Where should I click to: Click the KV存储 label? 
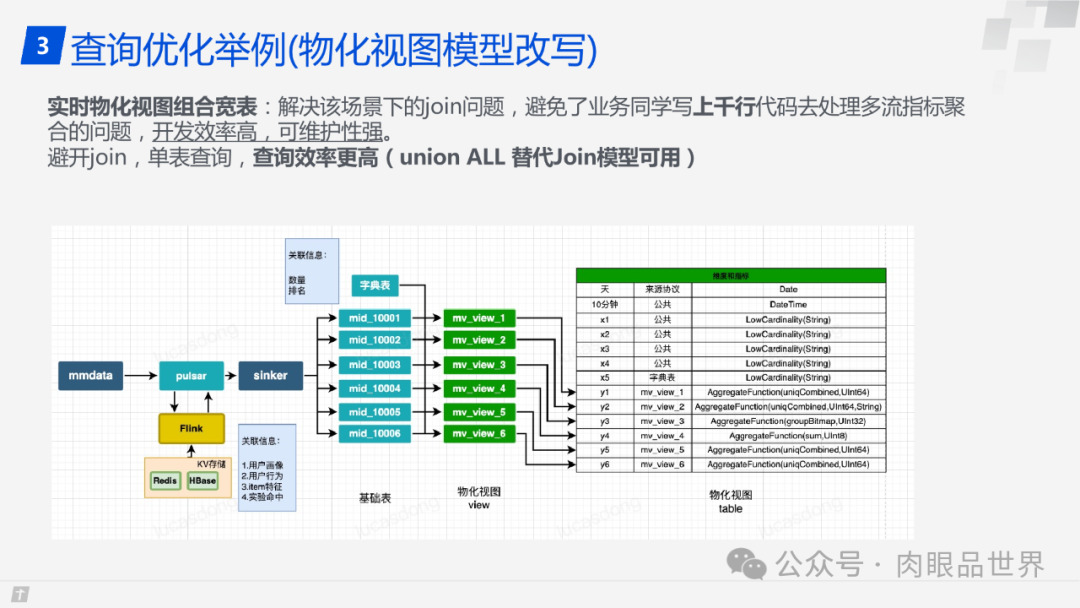pos(211,464)
